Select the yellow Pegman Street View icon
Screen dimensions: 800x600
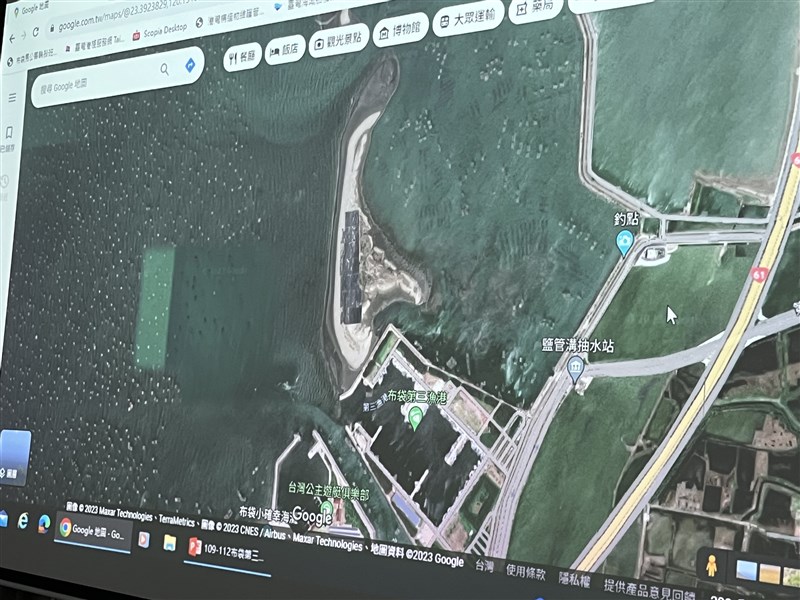pyautogui.click(x=711, y=565)
